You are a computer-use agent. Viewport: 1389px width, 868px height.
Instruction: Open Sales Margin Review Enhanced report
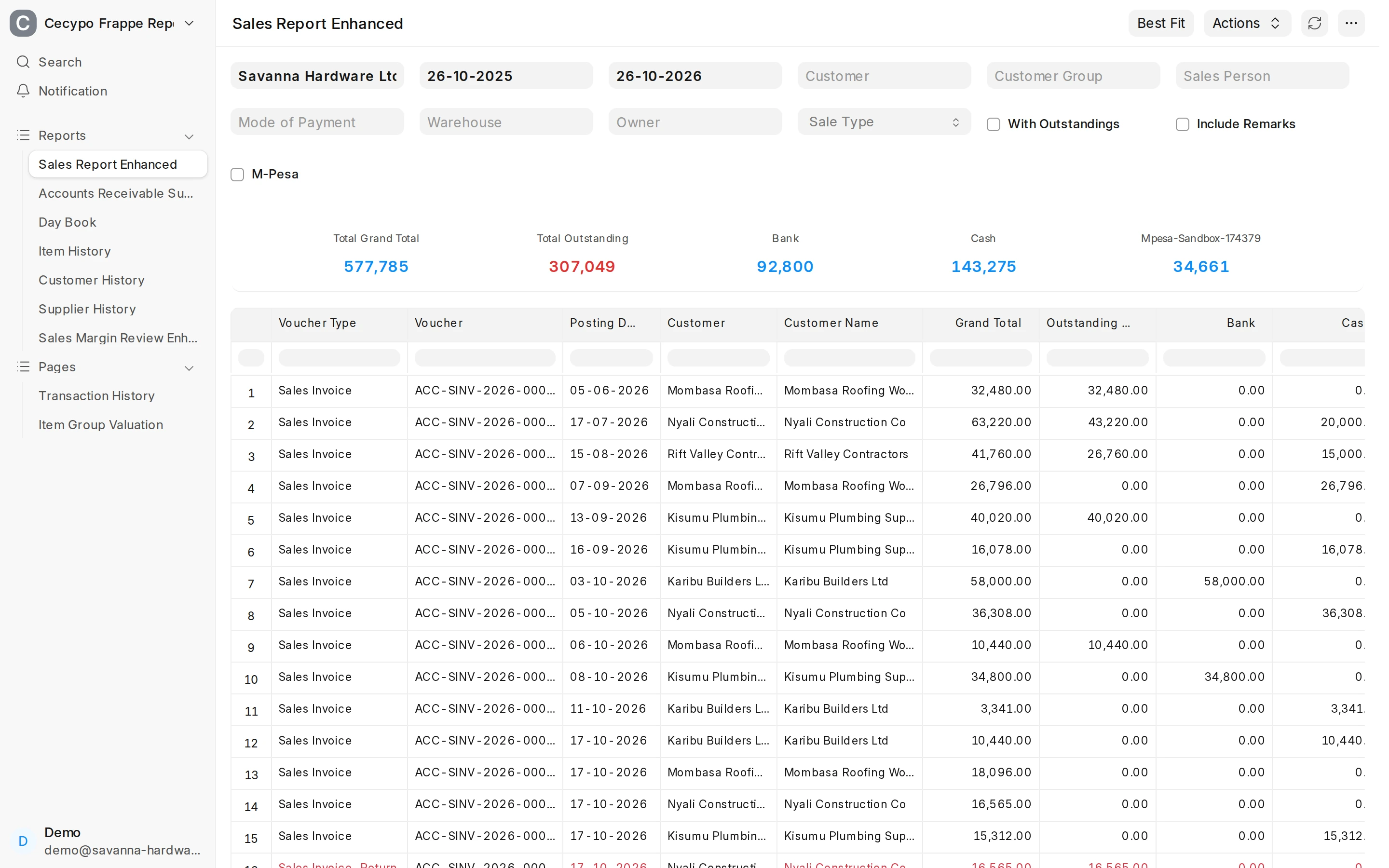pos(118,338)
